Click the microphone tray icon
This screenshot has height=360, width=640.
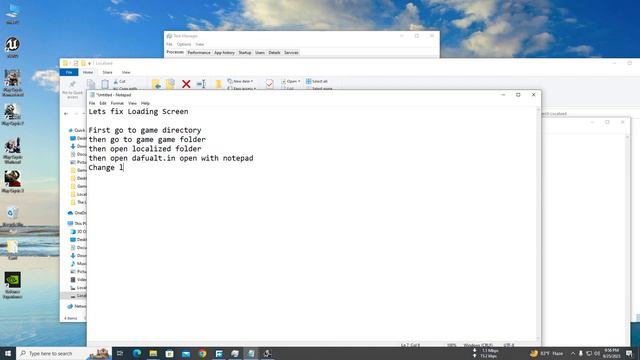(x=580, y=353)
